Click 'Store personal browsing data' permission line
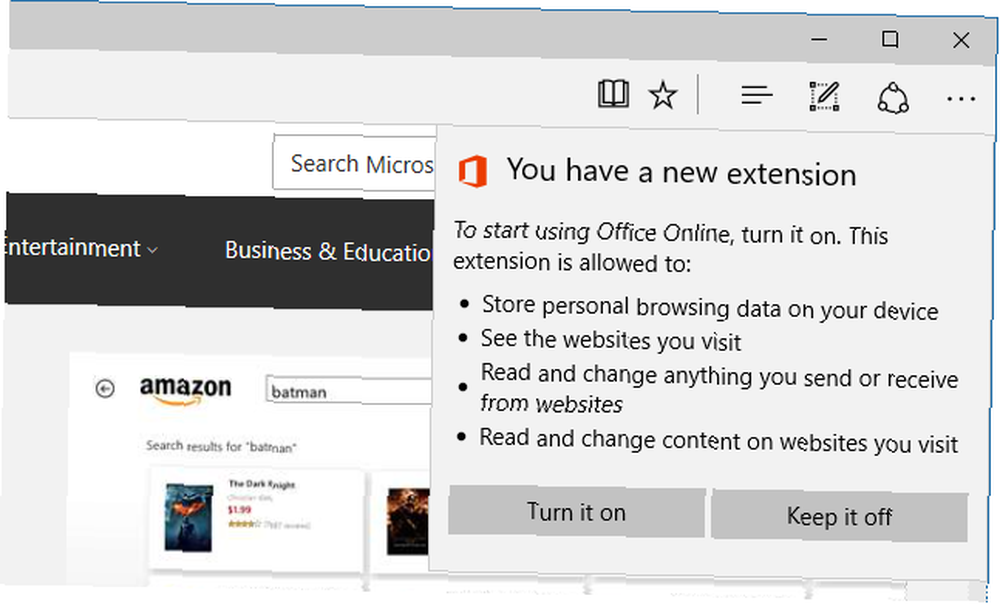 tap(710, 307)
